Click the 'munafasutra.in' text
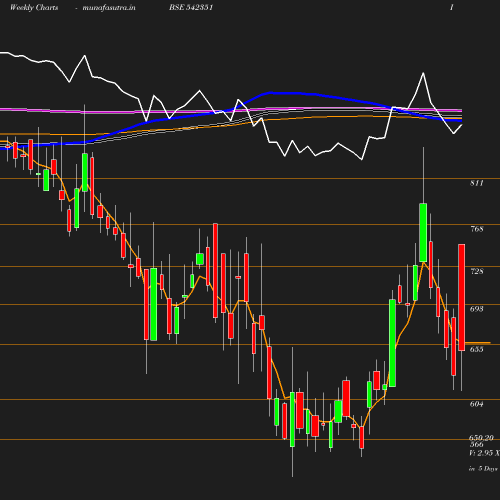 pos(109,8)
